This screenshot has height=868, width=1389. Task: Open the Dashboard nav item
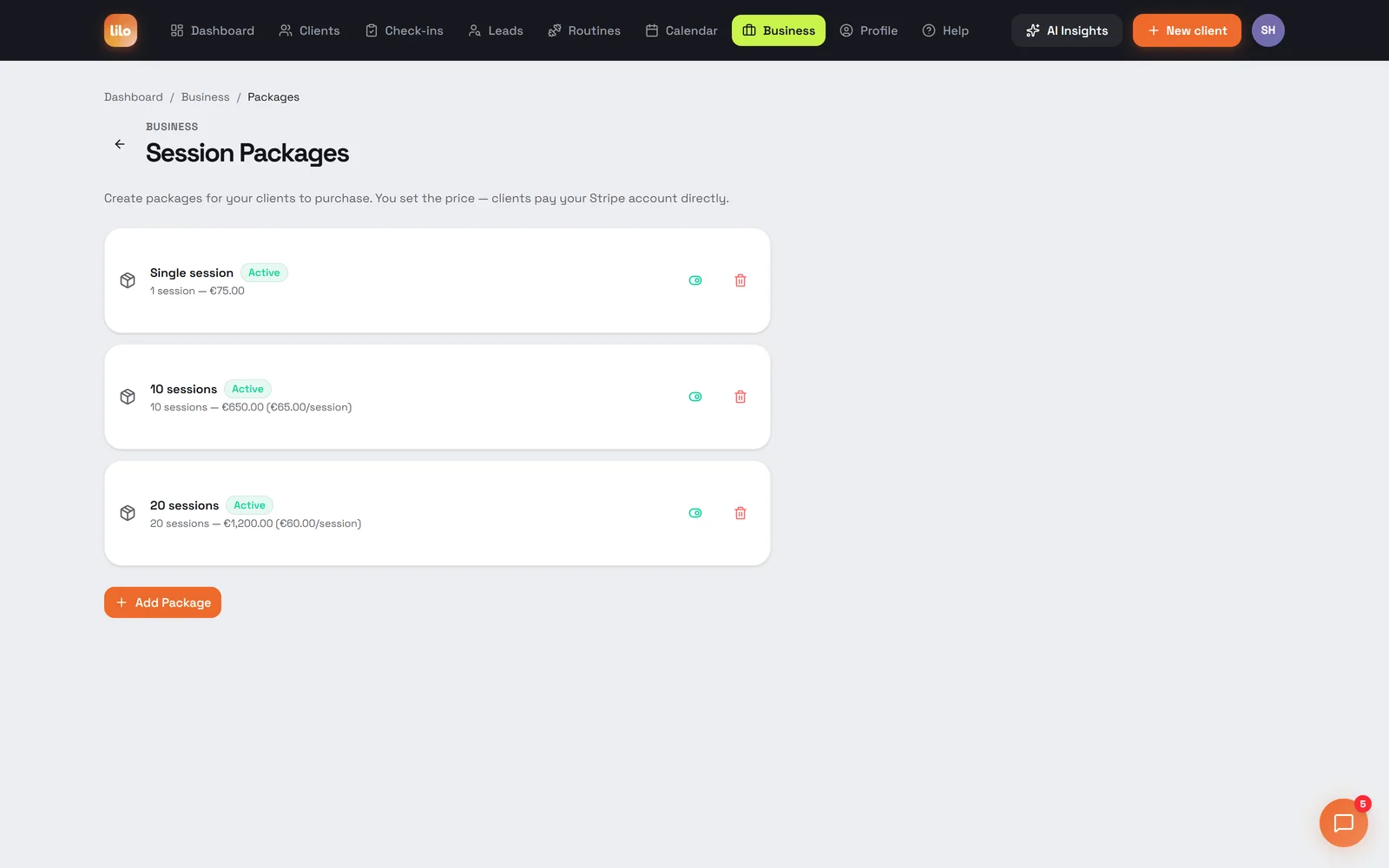tap(213, 30)
